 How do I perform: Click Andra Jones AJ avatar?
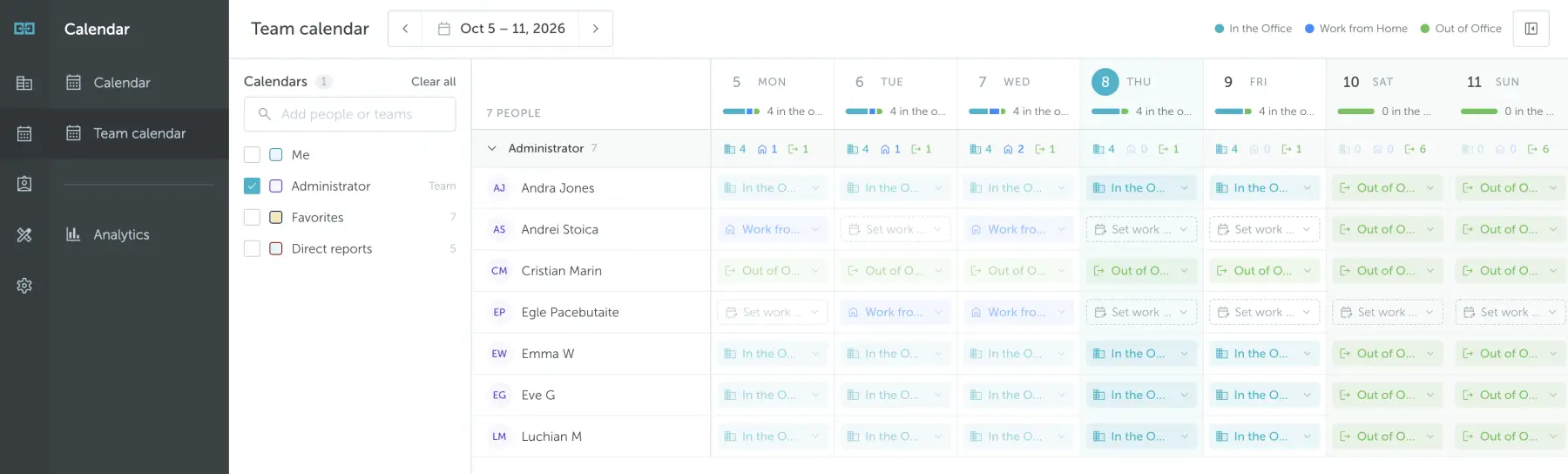point(499,187)
